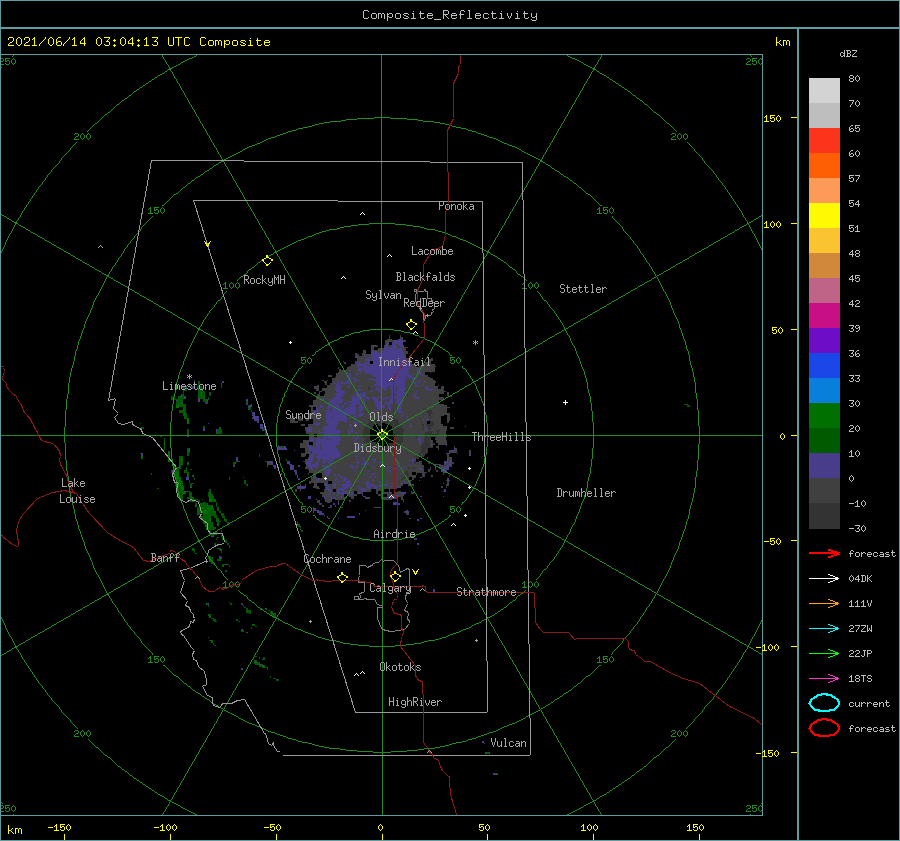The height and width of the screenshot is (841, 900).
Task: Click the Drumheller label
Action: (x=586, y=493)
